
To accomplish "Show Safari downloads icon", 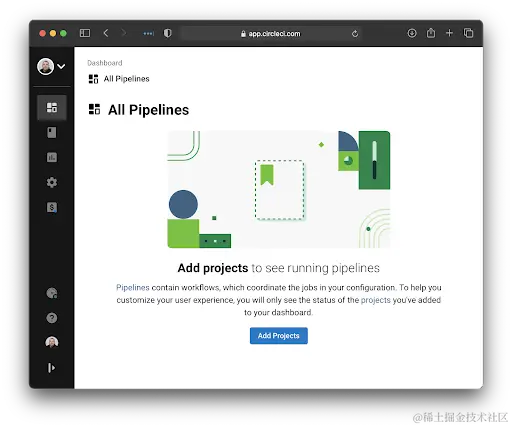I will pyautogui.click(x=412, y=33).
